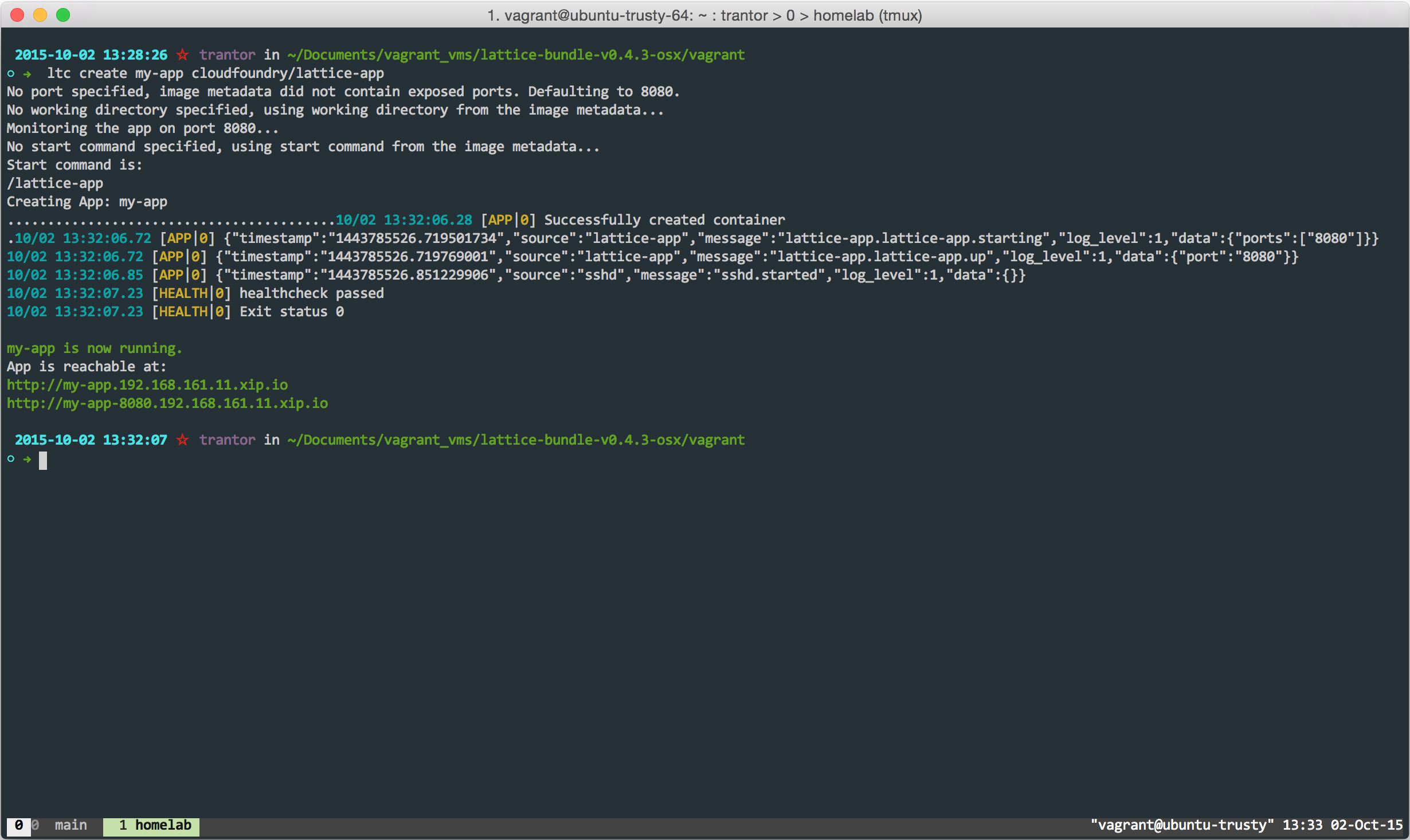Image resolution: width=1410 pixels, height=840 pixels.
Task: Open the my-app.192.168.161.11.xip.io link
Action: (x=147, y=385)
